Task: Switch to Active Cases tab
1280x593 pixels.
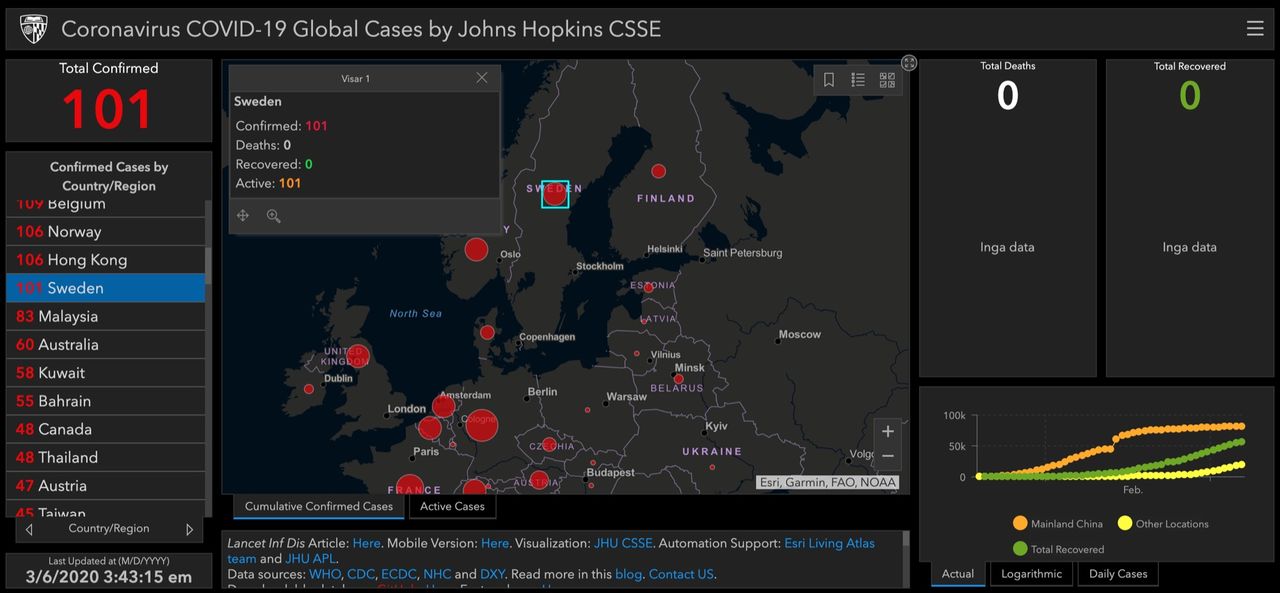Action: point(452,506)
